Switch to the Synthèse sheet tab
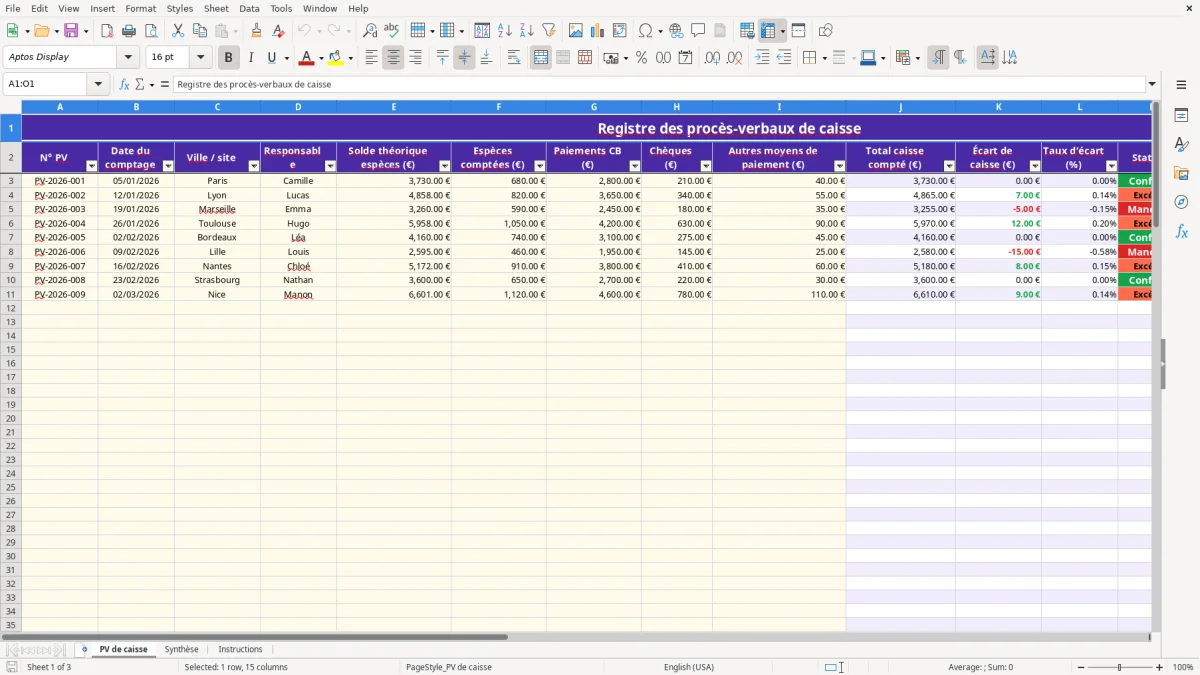 (x=182, y=650)
